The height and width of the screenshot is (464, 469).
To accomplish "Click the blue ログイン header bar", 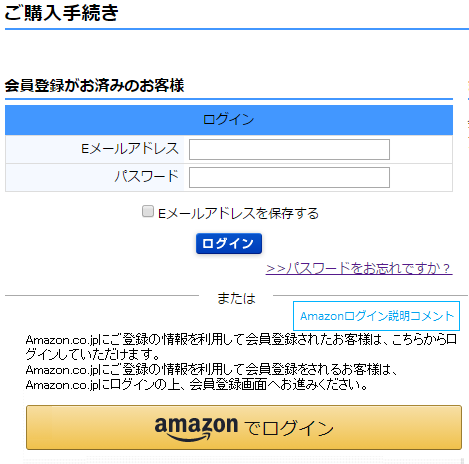I will tap(229, 120).
